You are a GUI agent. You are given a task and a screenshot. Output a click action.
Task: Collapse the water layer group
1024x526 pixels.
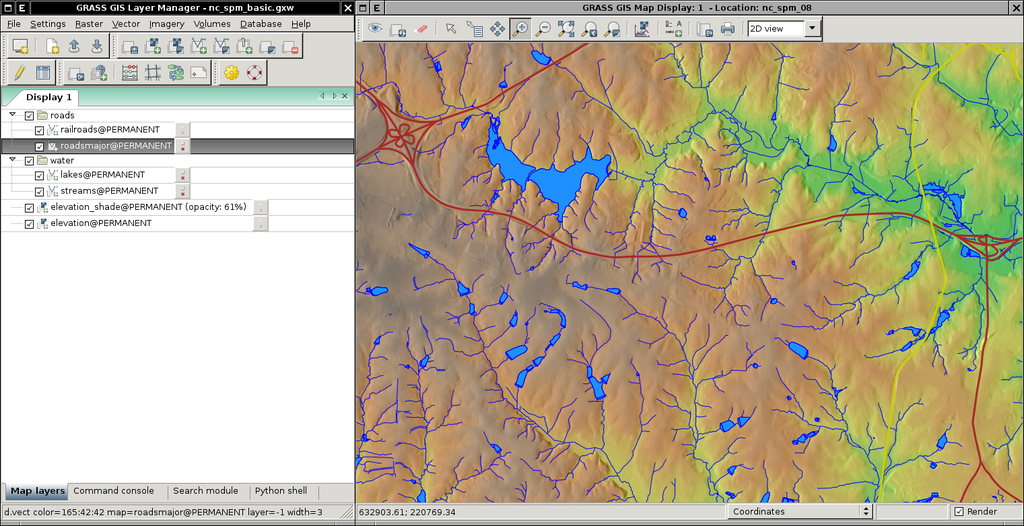pyautogui.click(x=13, y=160)
